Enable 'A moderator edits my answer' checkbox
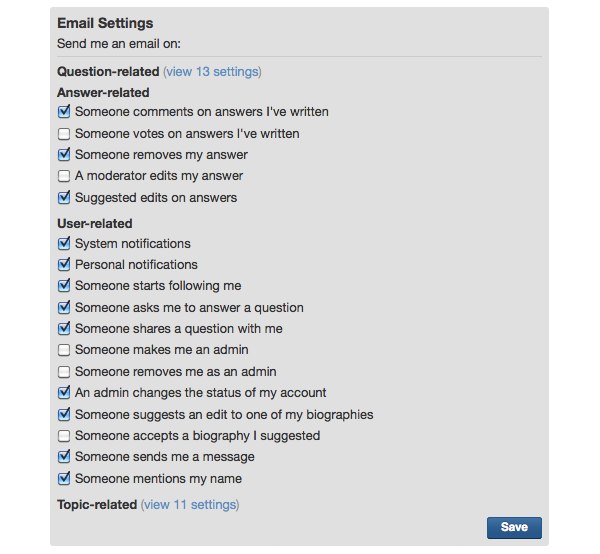Screen dimensions: 600x554 65,176
